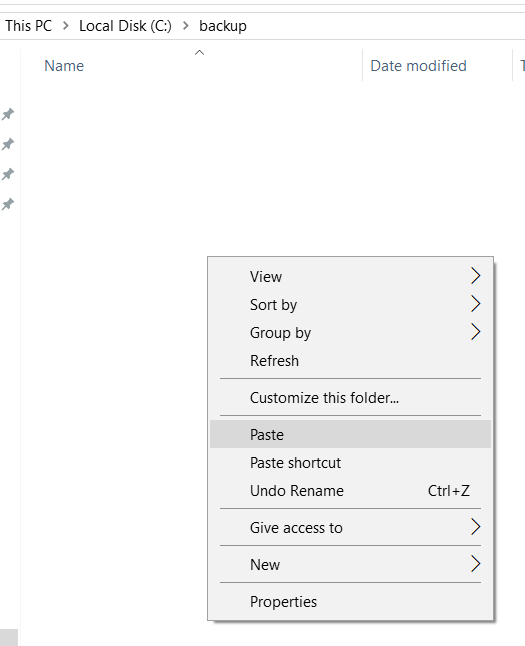Click the second pin icon in sidebar

(8, 144)
